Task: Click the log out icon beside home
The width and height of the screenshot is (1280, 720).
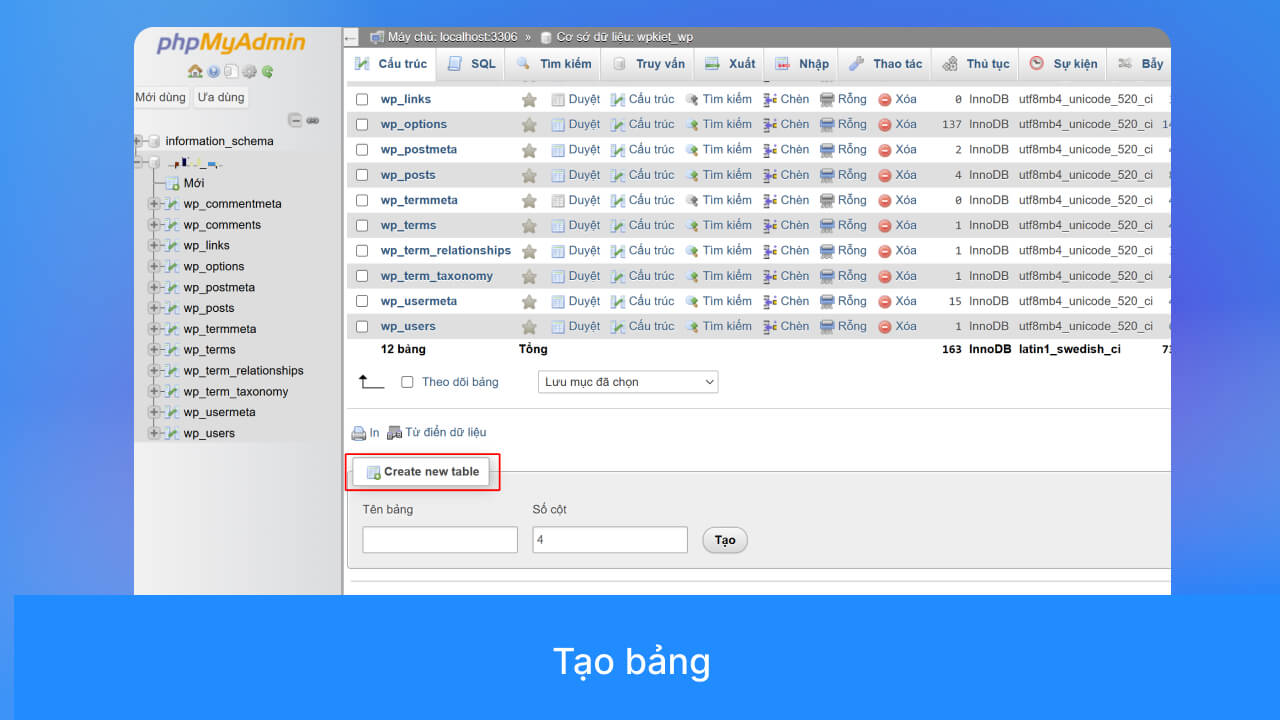Action: (x=213, y=72)
